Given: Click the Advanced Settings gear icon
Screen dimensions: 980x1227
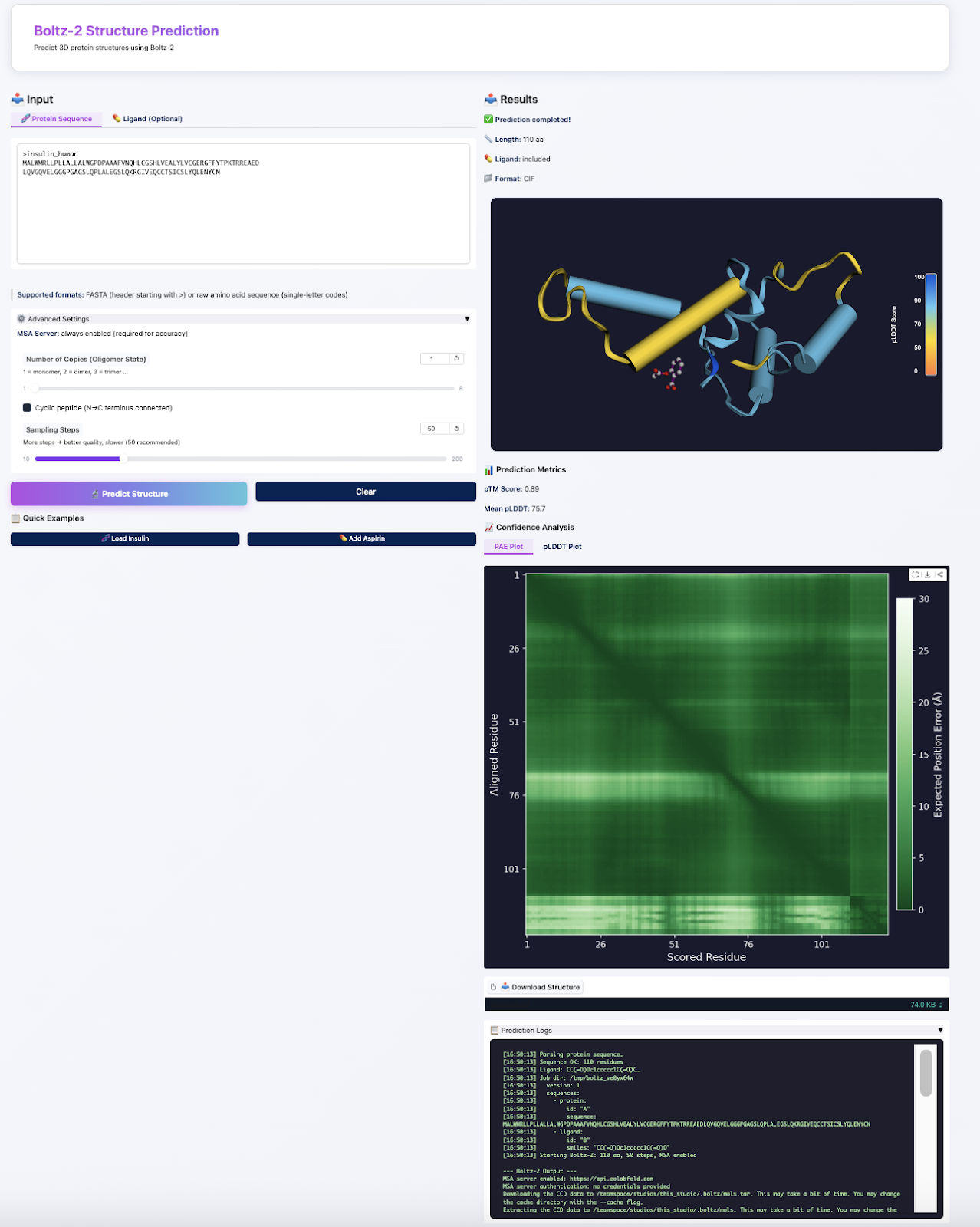Looking at the screenshot, I should click(21, 319).
